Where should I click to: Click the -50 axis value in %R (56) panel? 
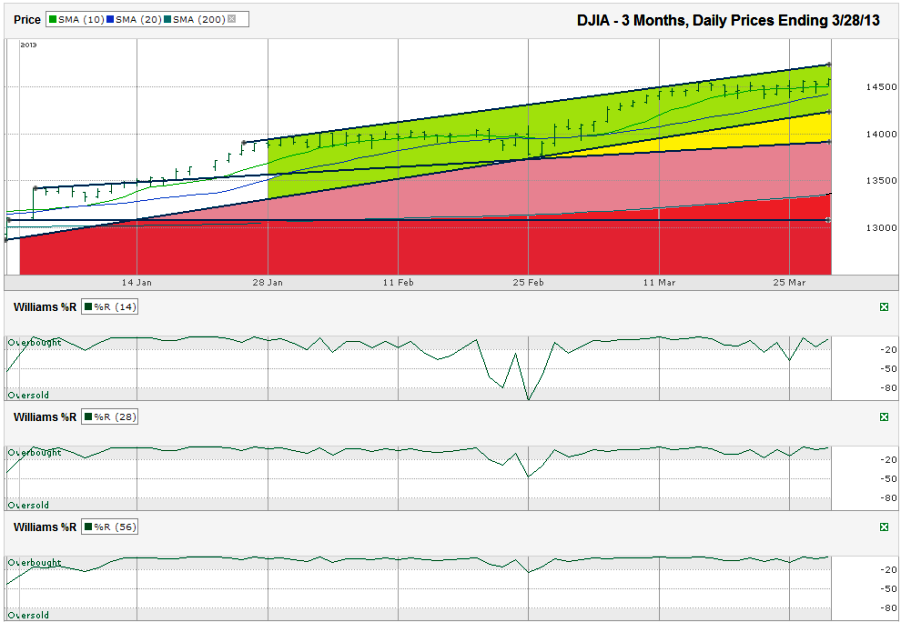[889, 589]
